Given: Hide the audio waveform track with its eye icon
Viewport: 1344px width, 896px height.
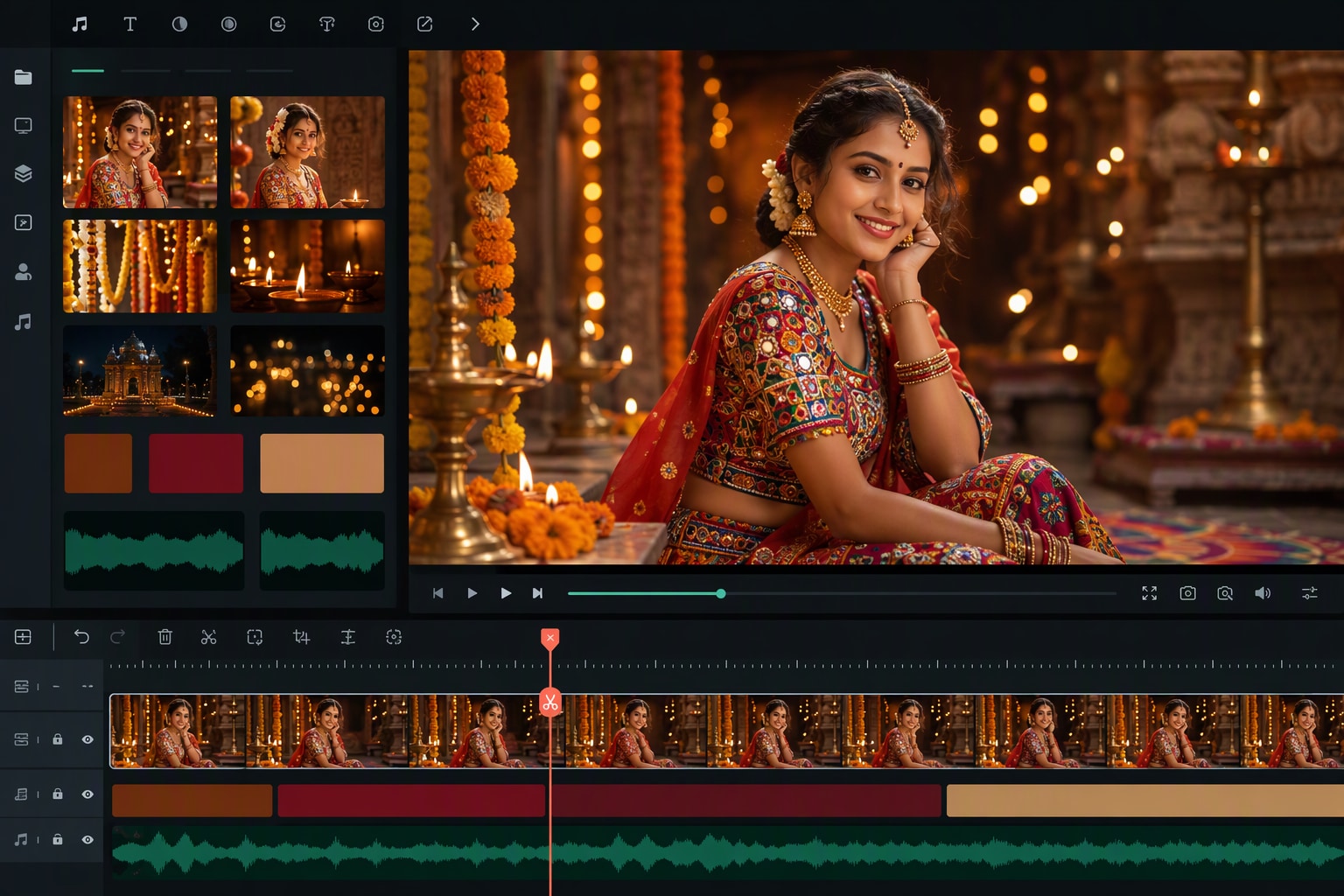Looking at the screenshot, I should tap(87, 839).
